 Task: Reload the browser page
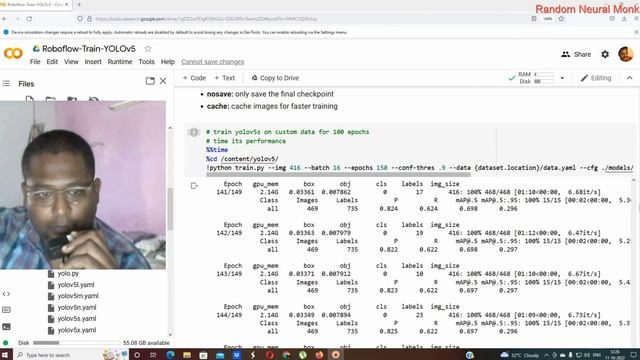(29, 19)
